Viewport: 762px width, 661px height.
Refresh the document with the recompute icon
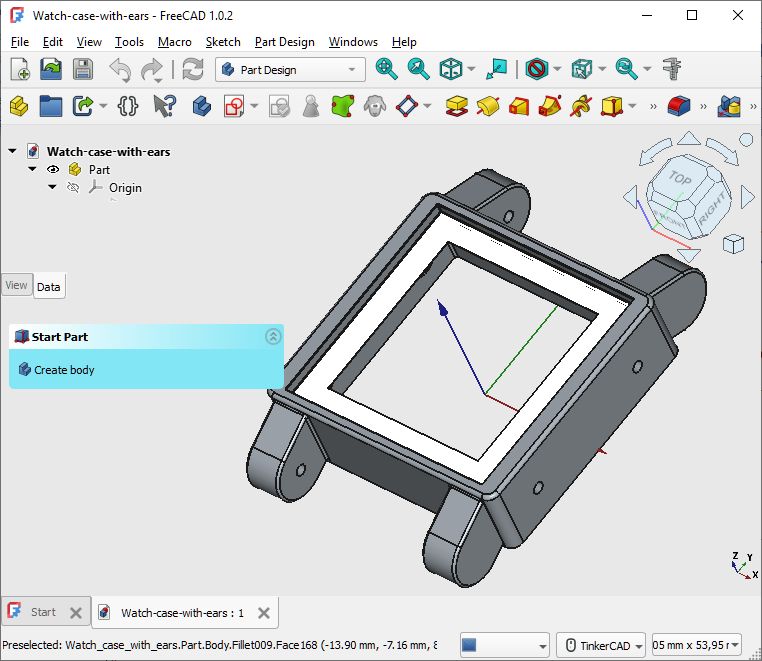[x=193, y=69]
